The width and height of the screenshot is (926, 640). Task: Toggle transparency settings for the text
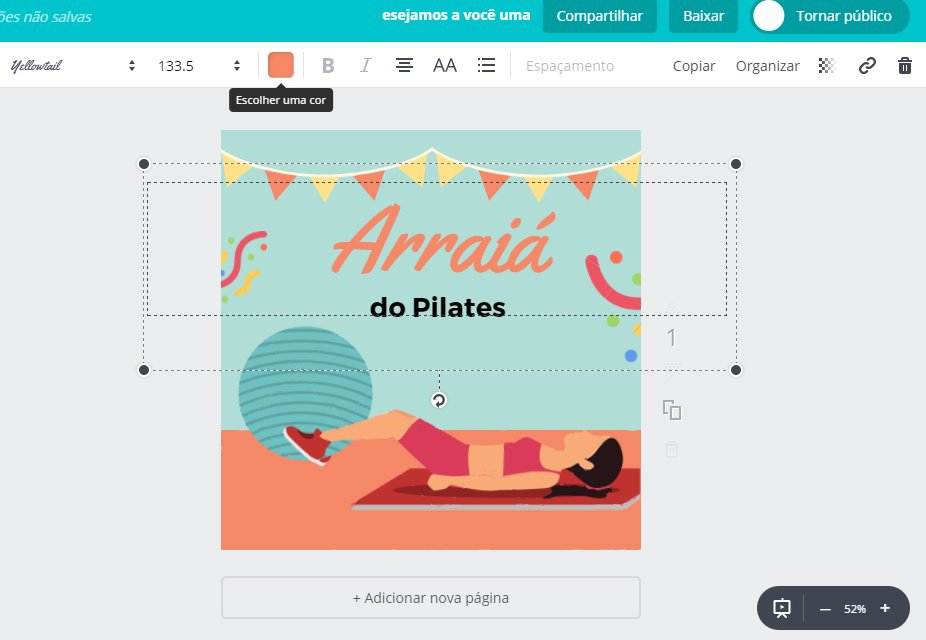(826, 65)
